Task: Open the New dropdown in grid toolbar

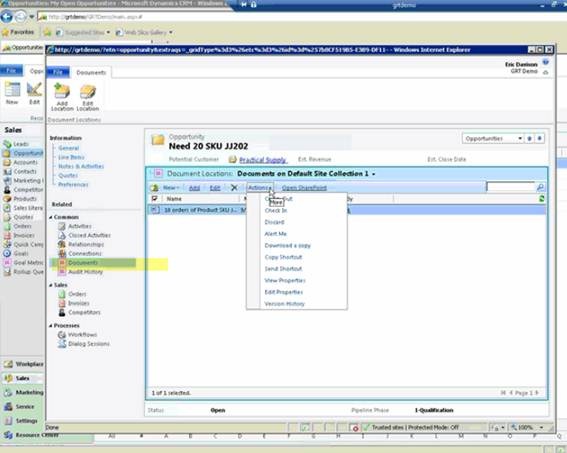Action: [x=171, y=188]
